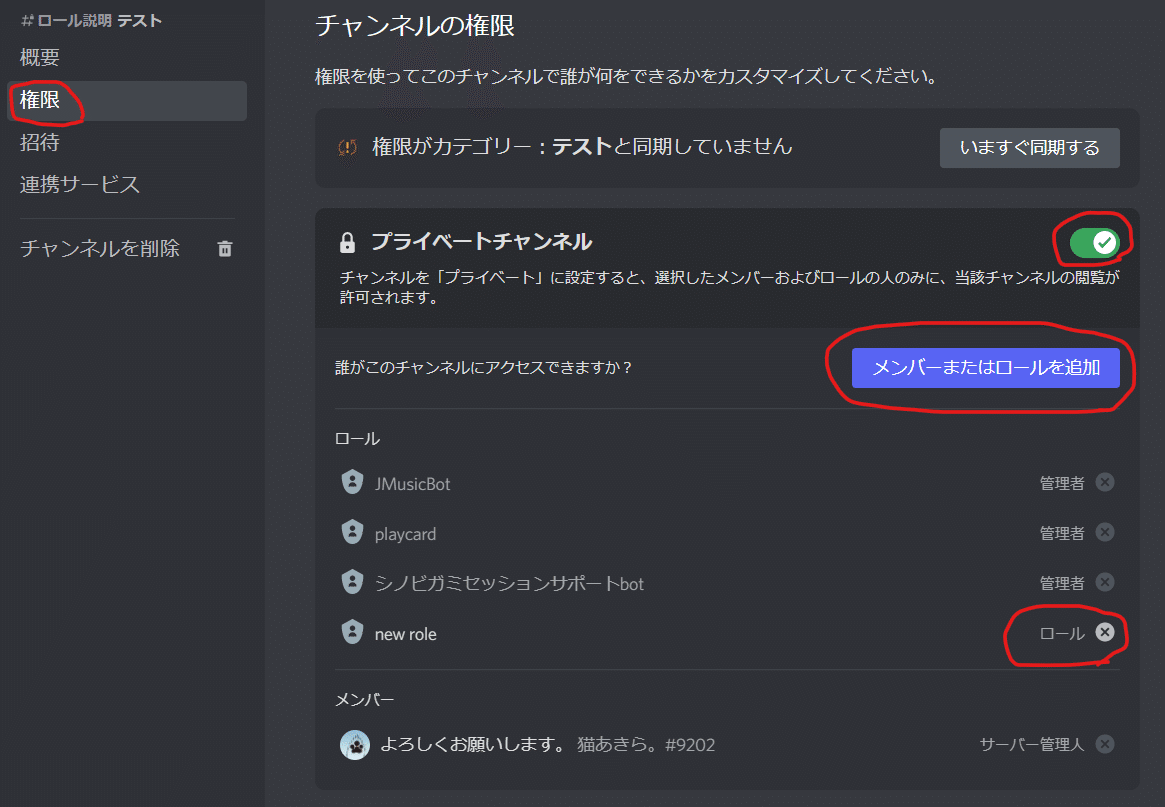1165x807 pixels.
Task: Click the playcard role shield icon
Action: (x=354, y=532)
